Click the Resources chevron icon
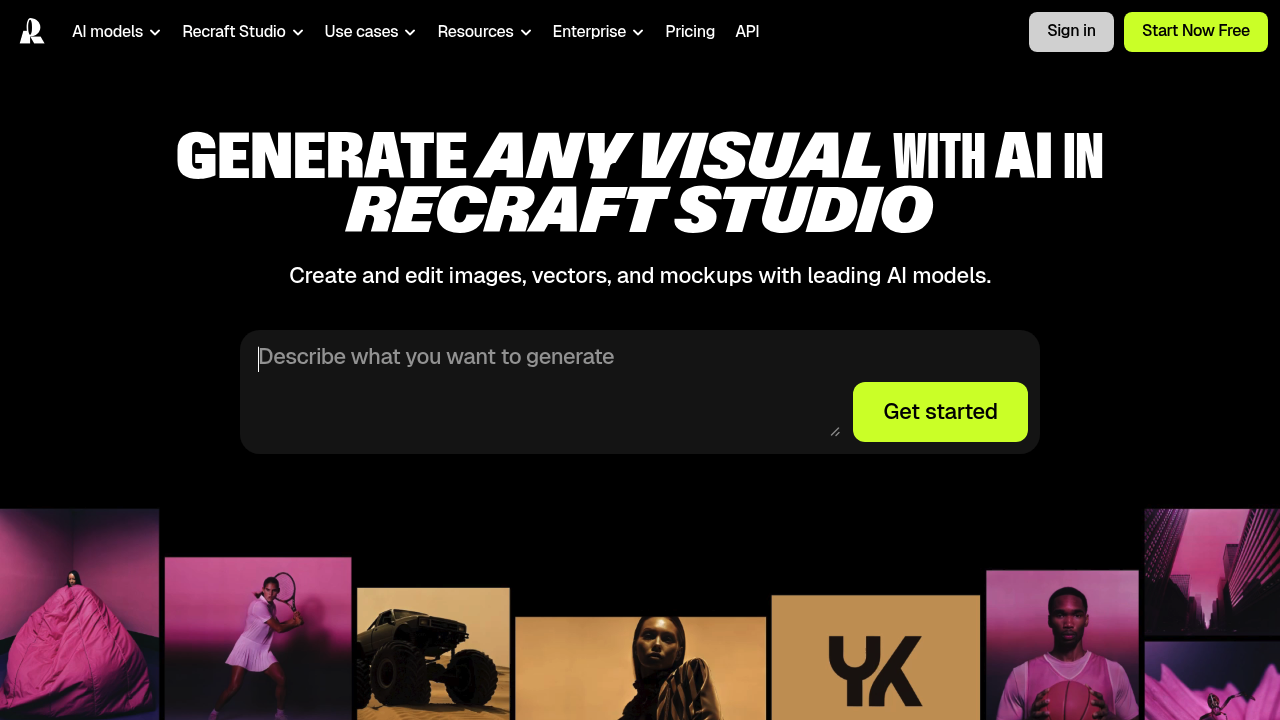1280x720 pixels. pos(527,32)
